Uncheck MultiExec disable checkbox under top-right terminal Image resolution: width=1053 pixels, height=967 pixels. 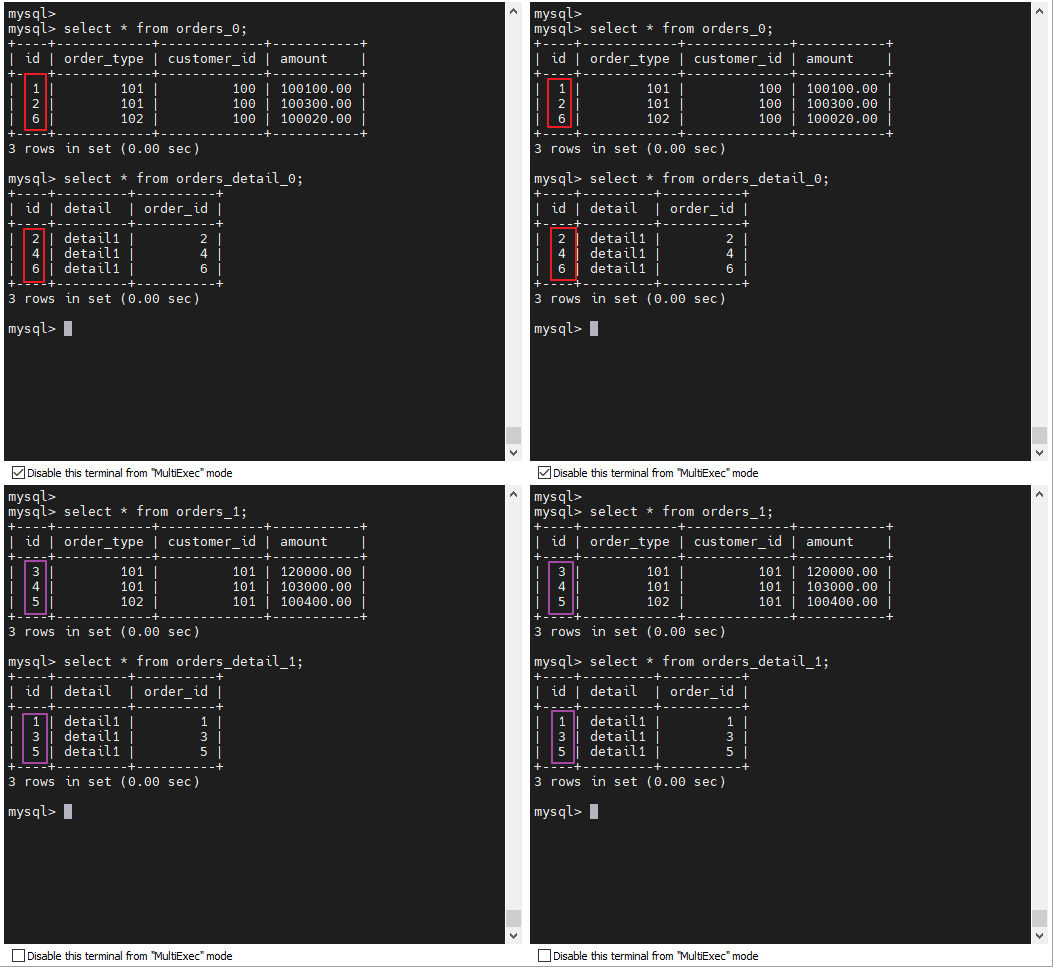(x=544, y=473)
